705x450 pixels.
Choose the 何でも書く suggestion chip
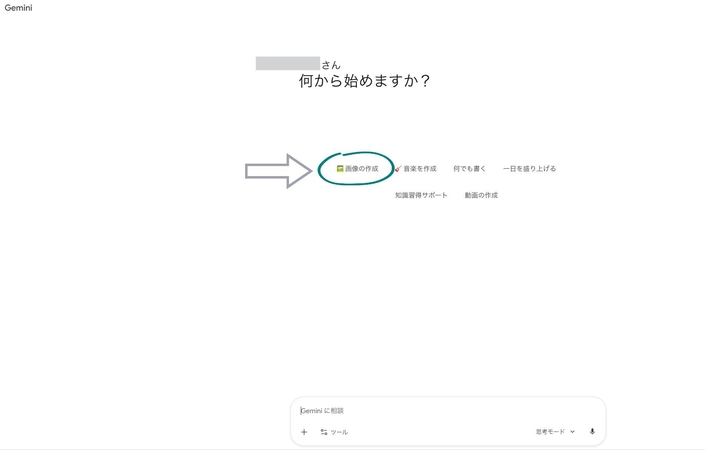point(469,169)
